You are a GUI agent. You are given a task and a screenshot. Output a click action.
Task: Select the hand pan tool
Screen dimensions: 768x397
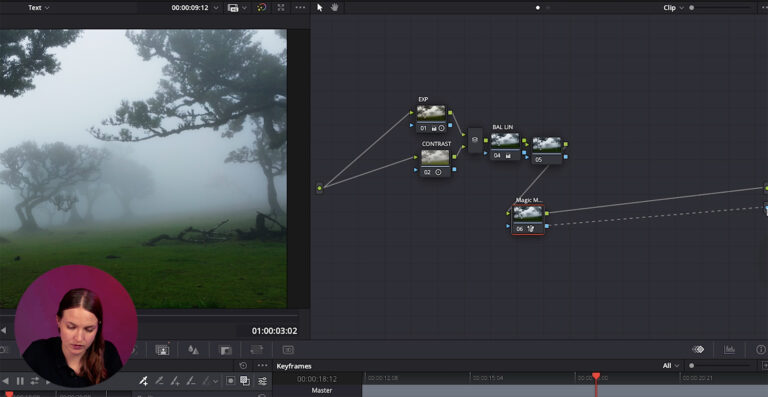[335, 8]
